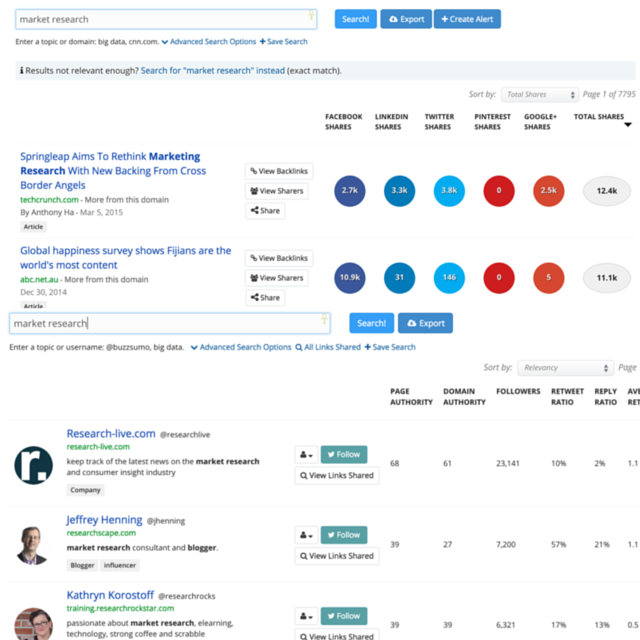The height and width of the screenshot is (640, 640).
Task: Click View Backlinks for Fijians article
Action: (x=279, y=258)
